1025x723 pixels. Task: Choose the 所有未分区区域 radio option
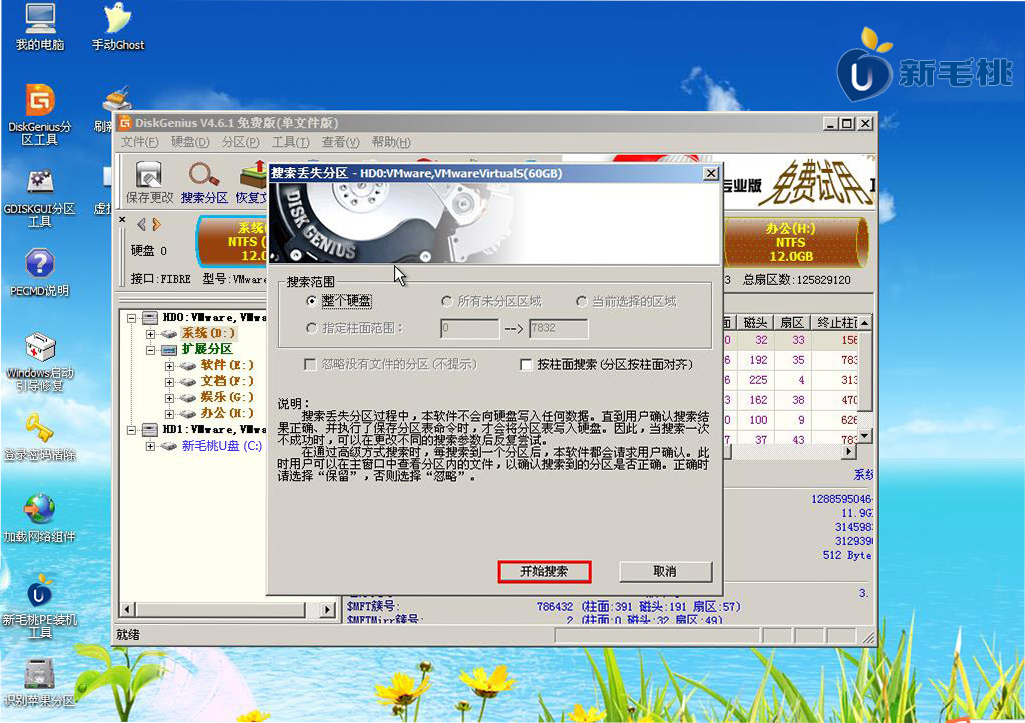492,301
